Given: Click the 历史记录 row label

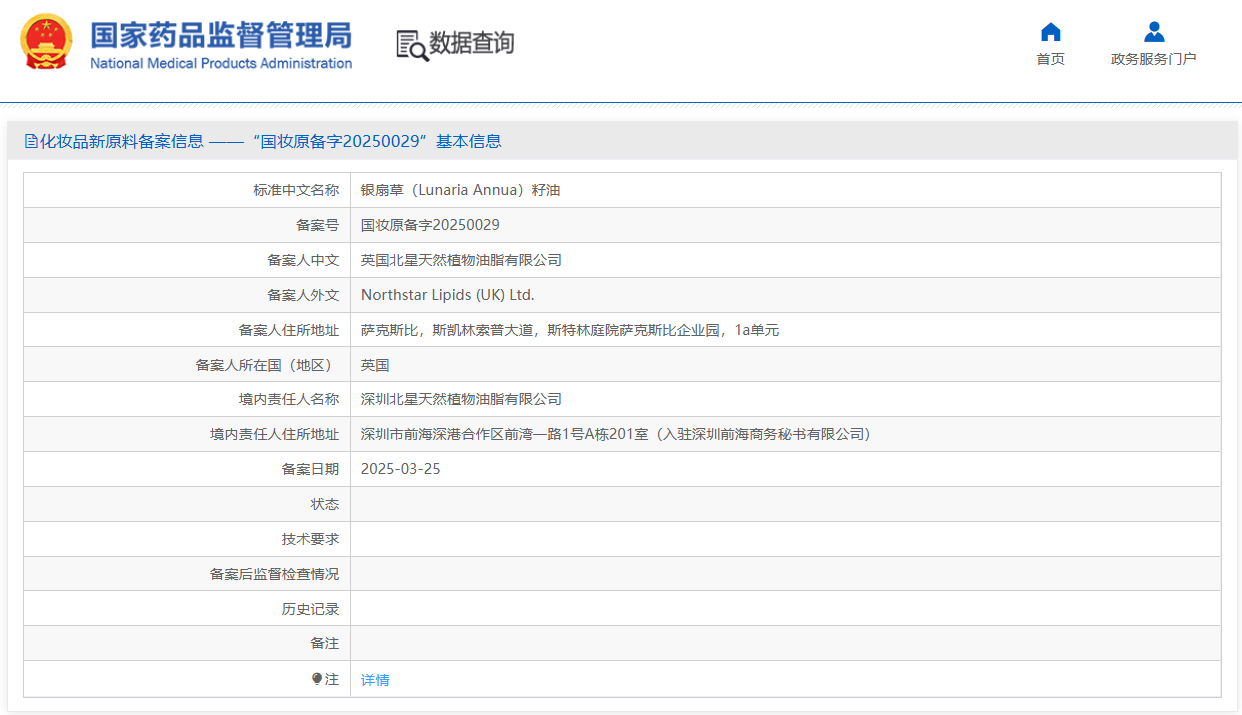Looking at the screenshot, I should point(310,609).
